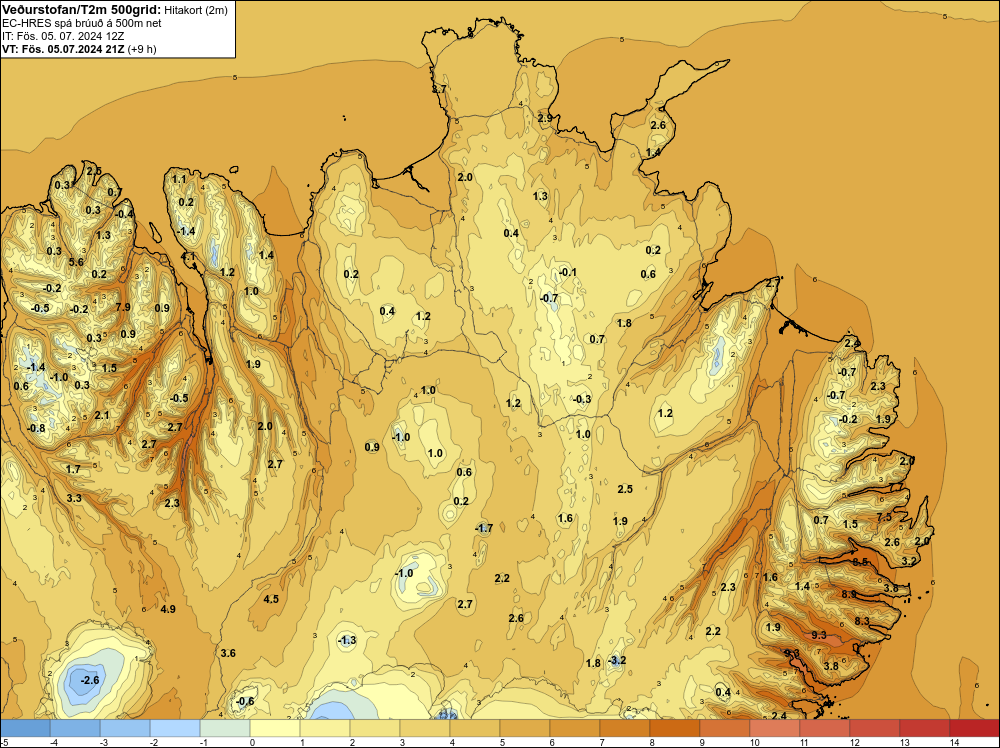Click the legend swatch between -5 and -4
The height and width of the screenshot is (748, 1000).
(26, 728)
